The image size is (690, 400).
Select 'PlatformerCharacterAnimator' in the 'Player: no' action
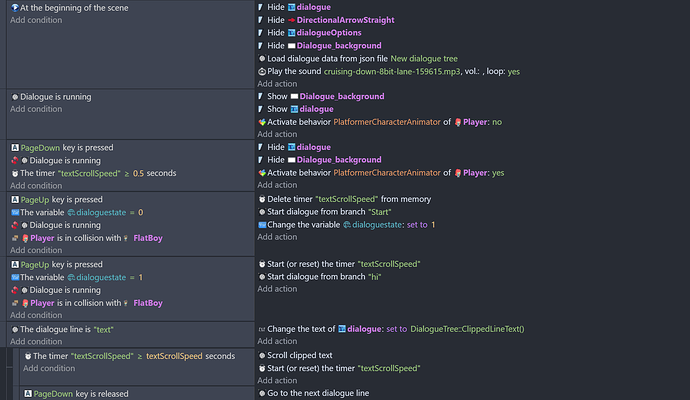point(387,122)
